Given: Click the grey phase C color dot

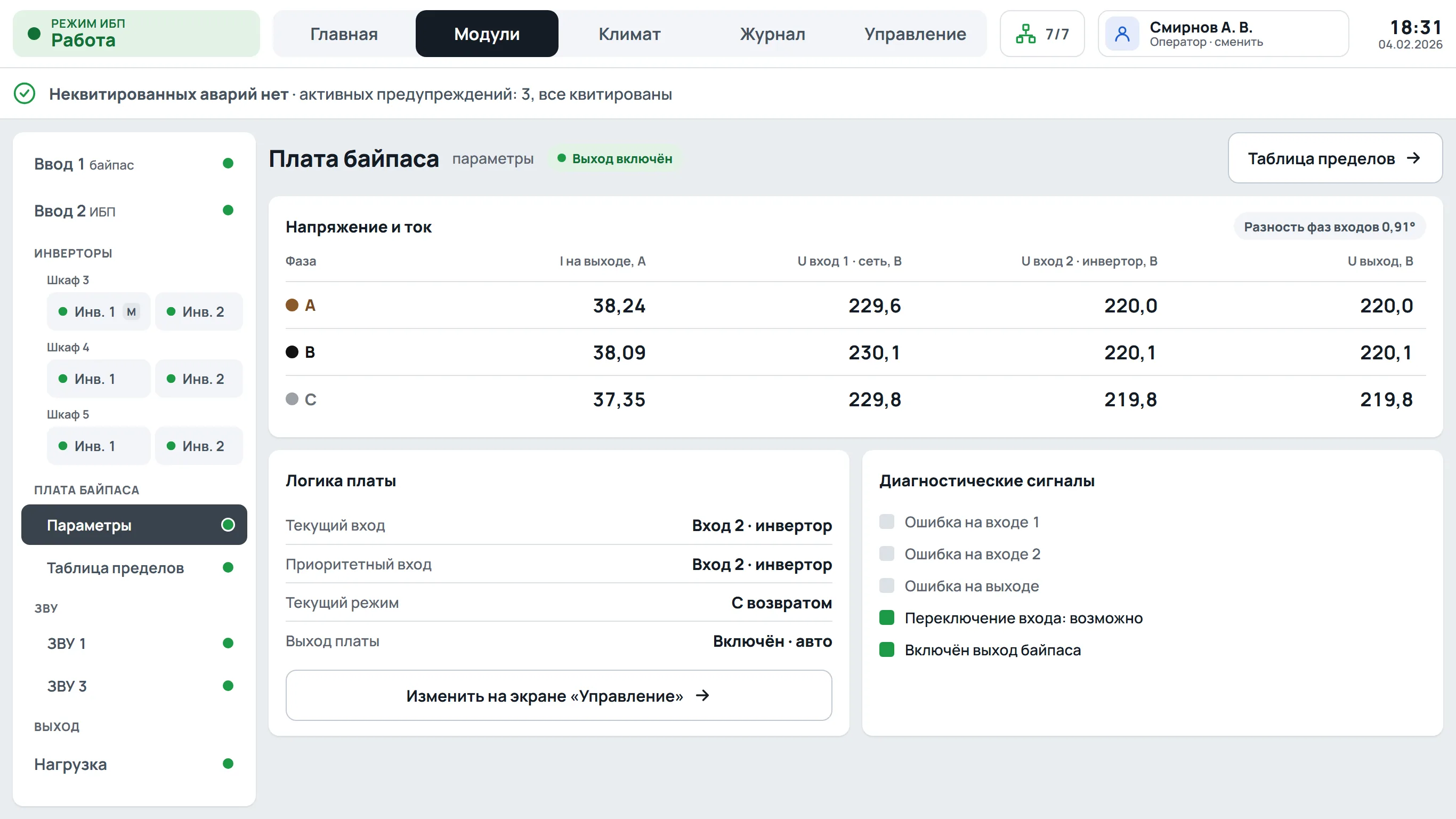Looking at the screenshot, I should (x=292, y=399).
